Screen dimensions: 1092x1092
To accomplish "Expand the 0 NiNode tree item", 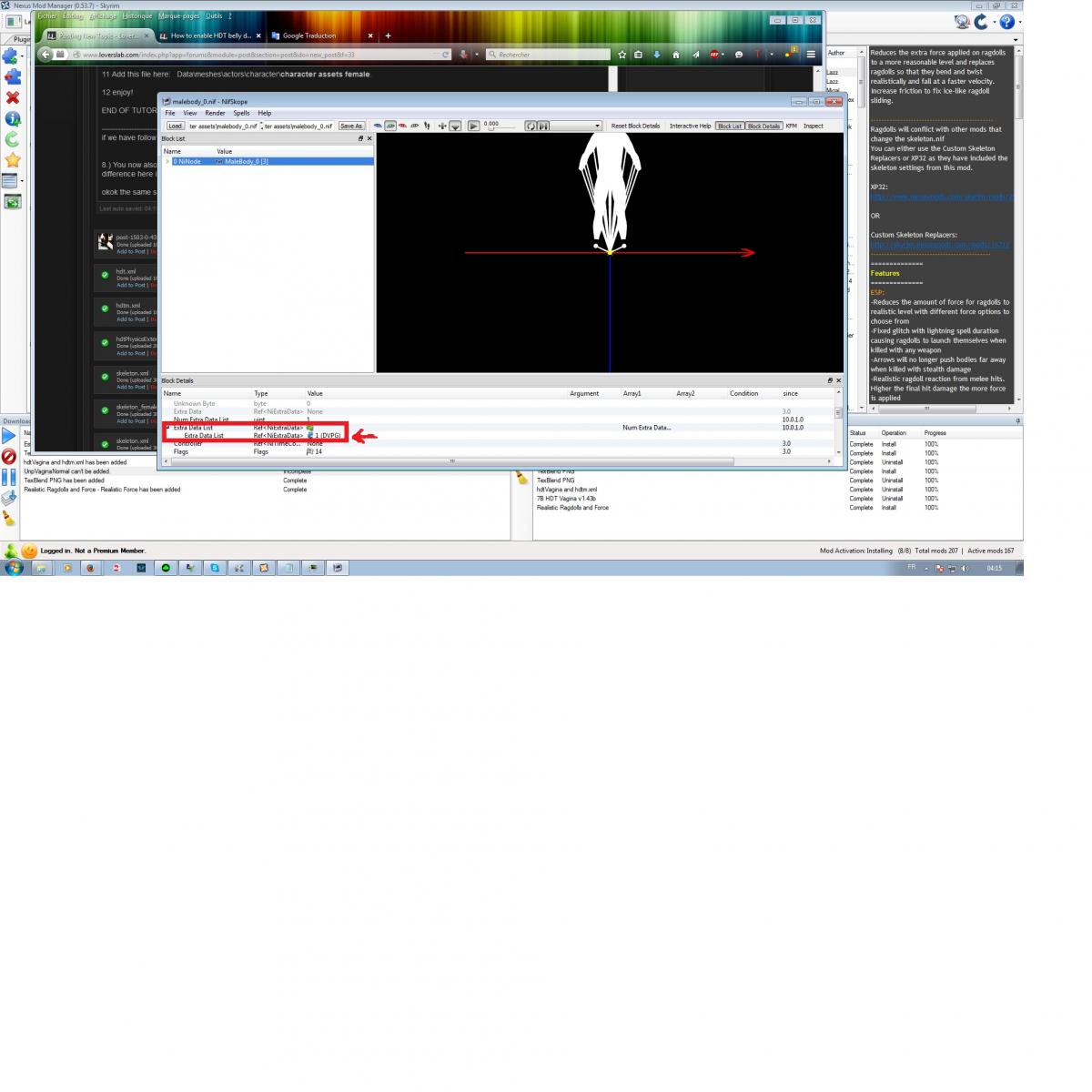I will [167, 161].
